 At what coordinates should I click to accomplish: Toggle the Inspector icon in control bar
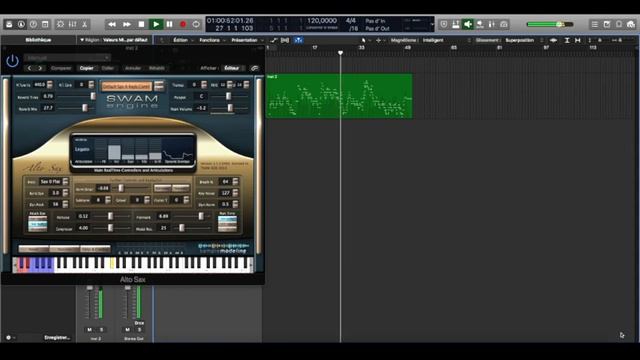pyautogui.click(x=21, y=24)
